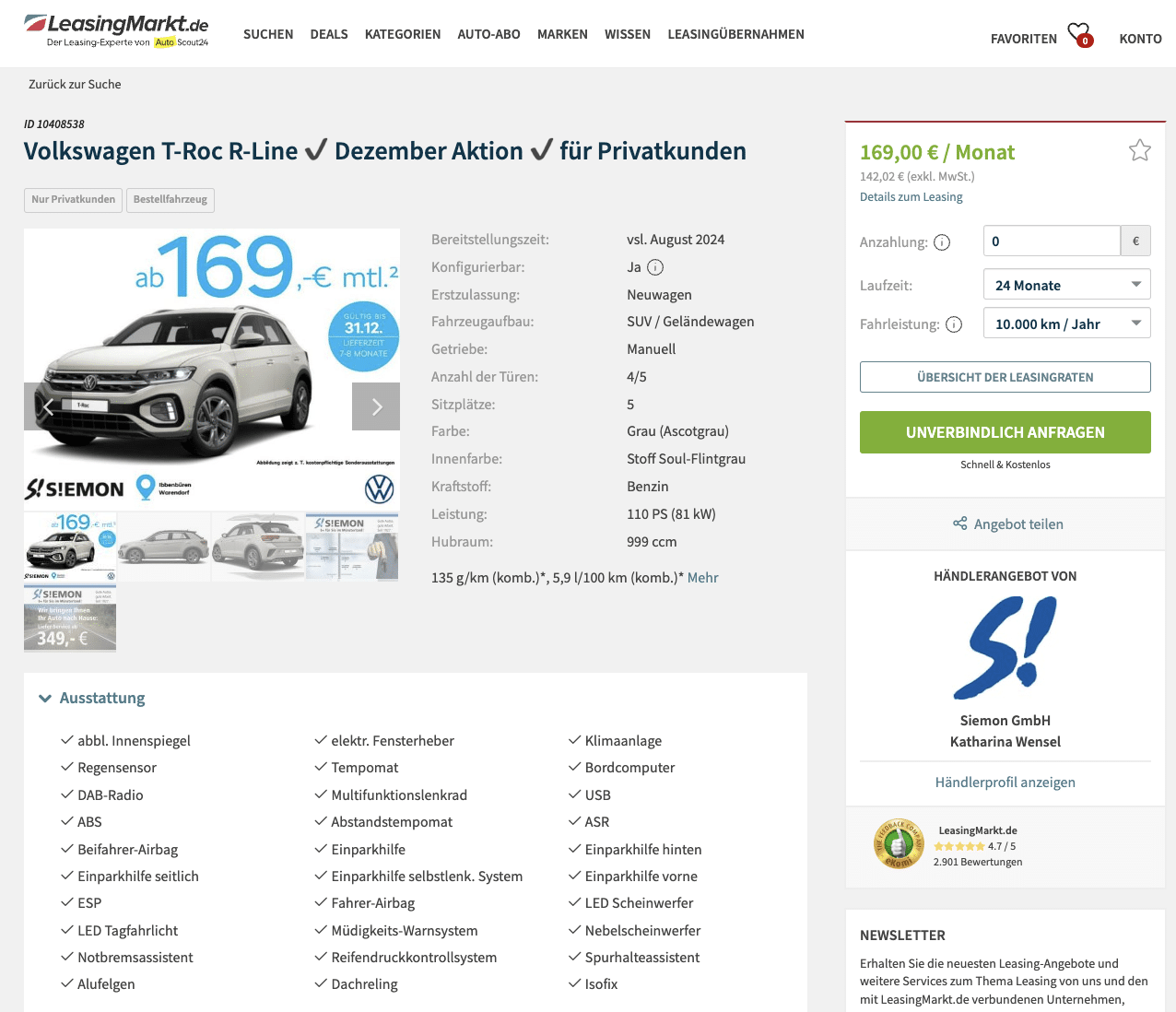Open WISSEN menu
The image size is (1176, 1012).
(x=628, y=34)
